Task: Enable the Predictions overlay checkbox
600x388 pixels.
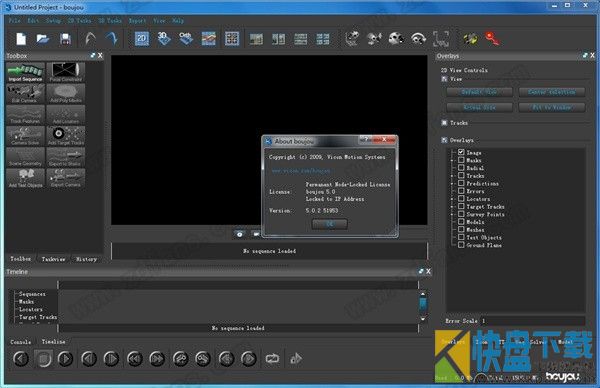Action: [x=461, y=183]
